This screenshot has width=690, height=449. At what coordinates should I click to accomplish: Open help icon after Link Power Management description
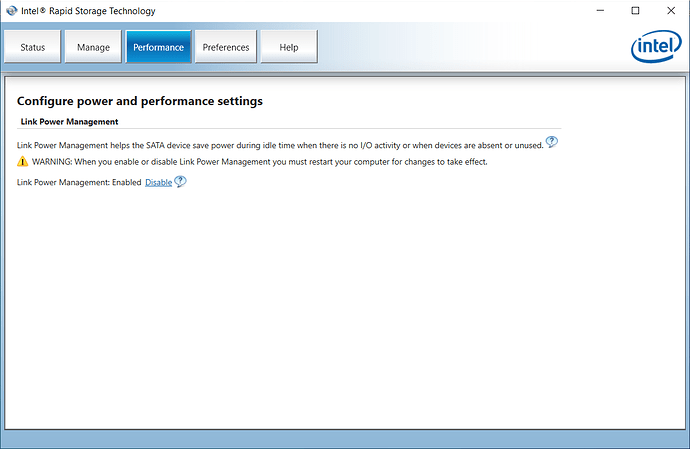552,142
